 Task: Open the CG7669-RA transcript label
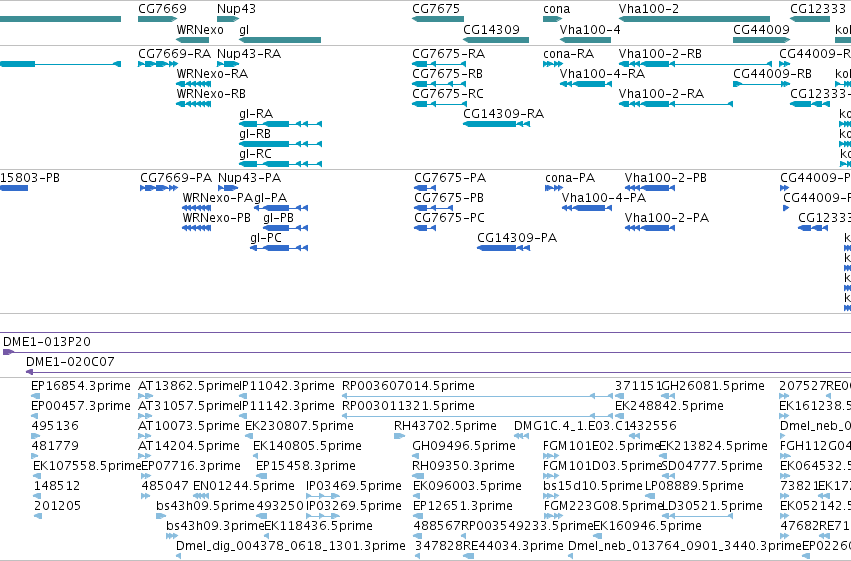coord(174,54)
